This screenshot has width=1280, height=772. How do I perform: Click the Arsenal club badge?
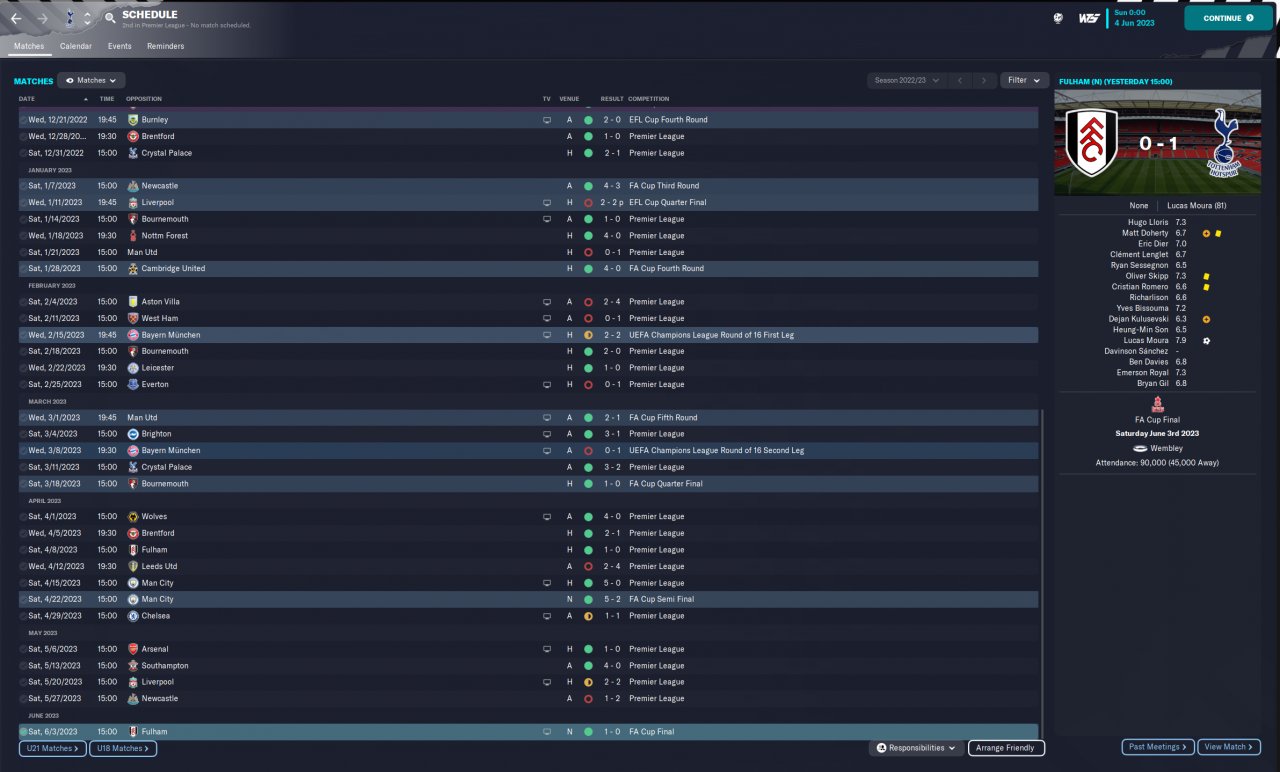133,649
